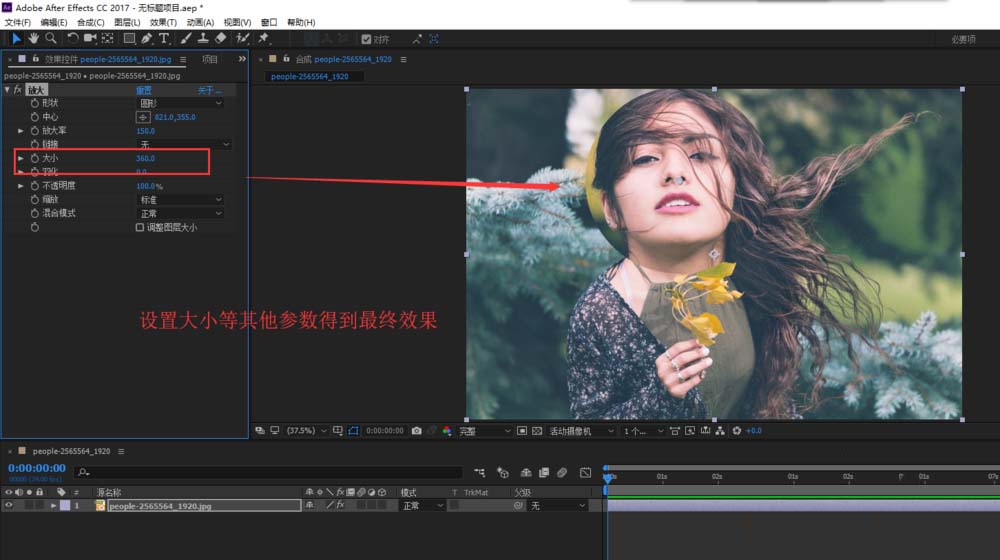This screenshot has width=1000, height=560.
Task: Select the Hand tool
Action: point(34,38)
